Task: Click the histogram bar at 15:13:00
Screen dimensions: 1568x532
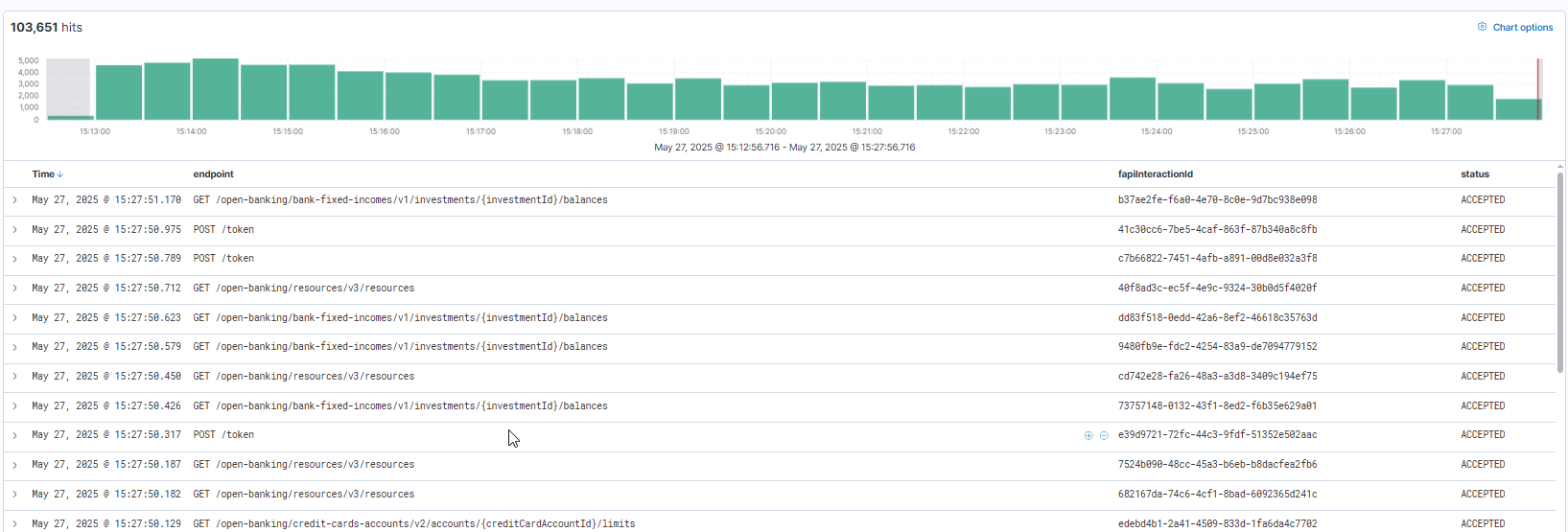Action: [119, 93]
